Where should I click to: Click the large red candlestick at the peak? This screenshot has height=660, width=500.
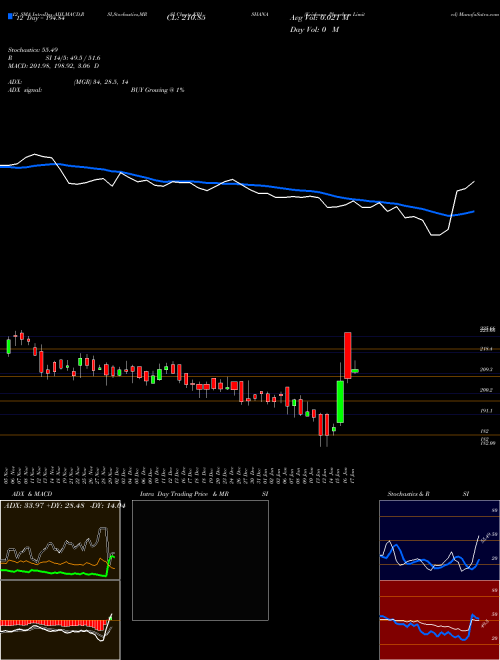click(348, 355)
